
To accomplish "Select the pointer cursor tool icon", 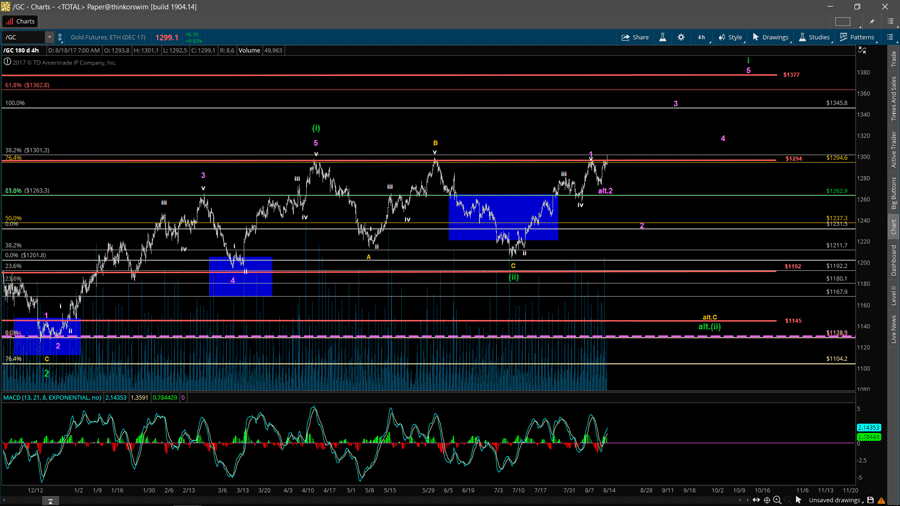I will [x=798, y=500].
